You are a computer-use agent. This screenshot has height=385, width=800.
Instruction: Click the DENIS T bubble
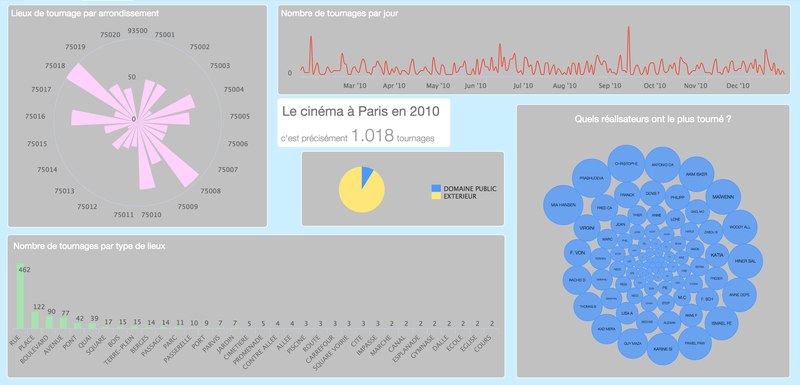tap(653, 194)
